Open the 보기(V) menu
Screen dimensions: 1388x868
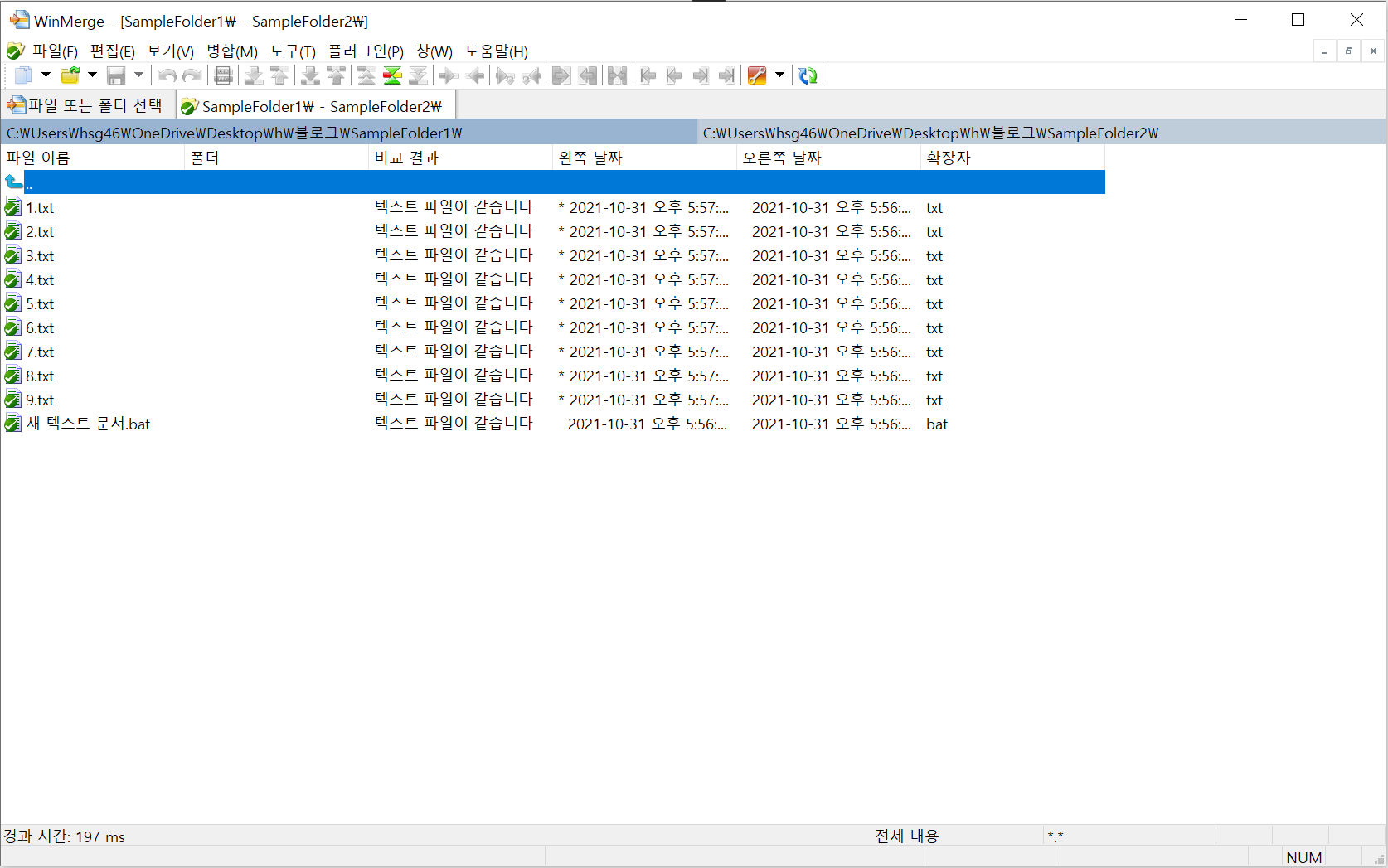point(170,51)
